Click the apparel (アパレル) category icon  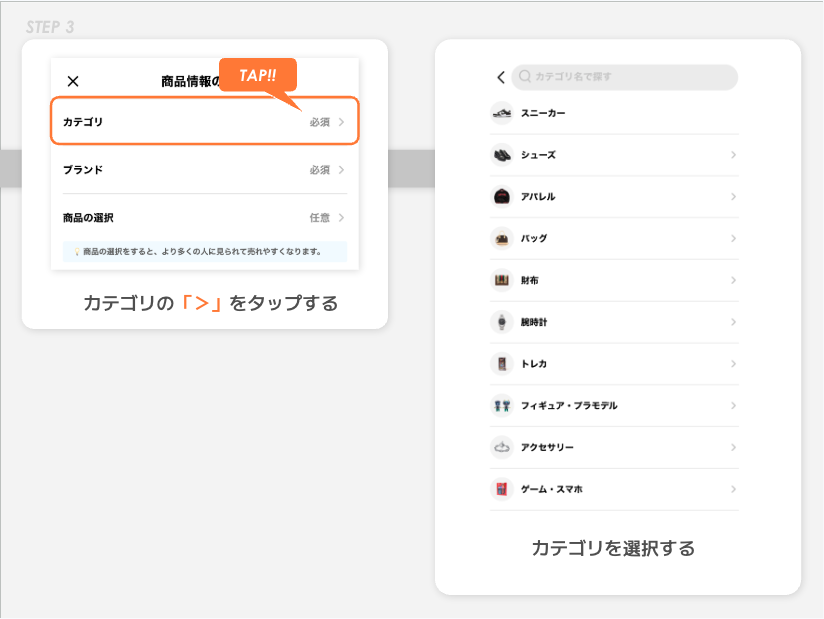(501, 197)
